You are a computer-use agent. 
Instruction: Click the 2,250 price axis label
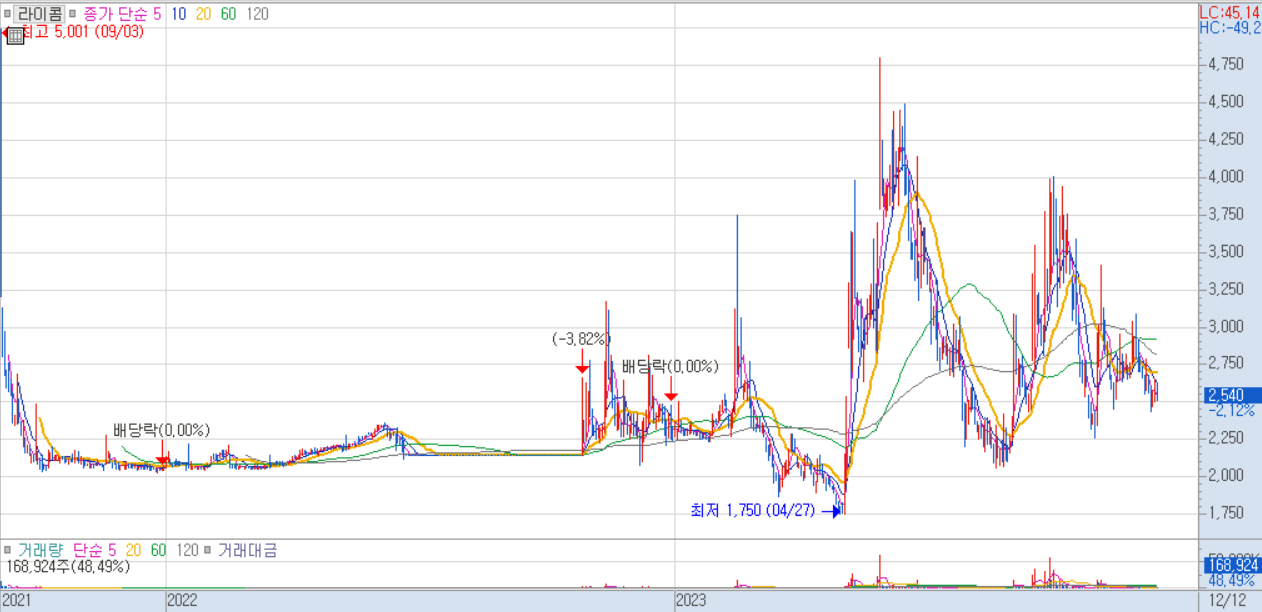(x=1225, y=438)
